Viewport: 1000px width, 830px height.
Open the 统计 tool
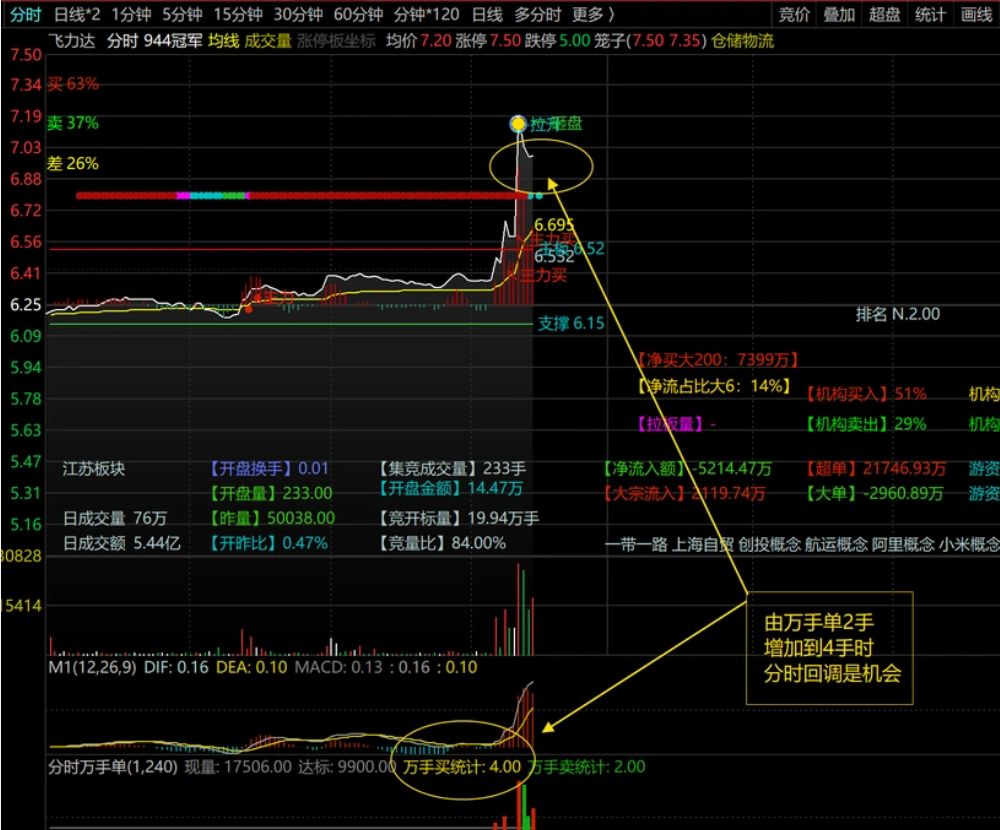click(930, 14)
